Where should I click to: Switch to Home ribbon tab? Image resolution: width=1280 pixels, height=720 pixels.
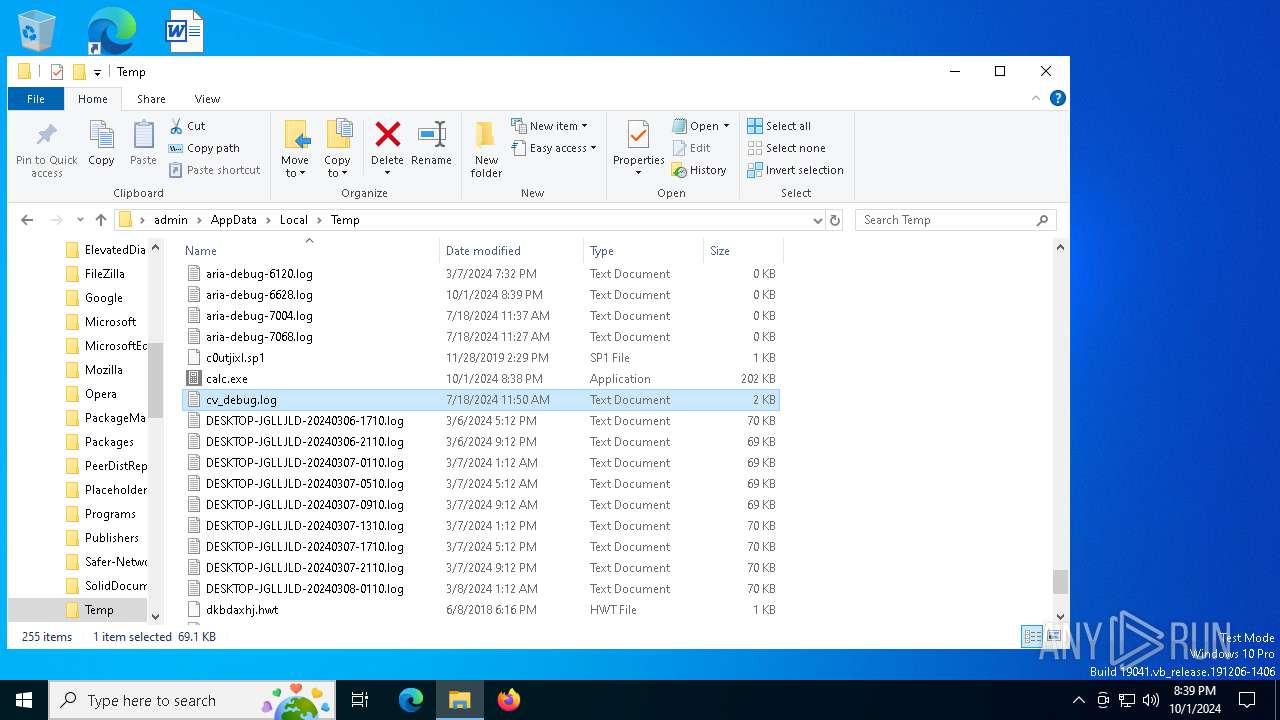point(93,99)
